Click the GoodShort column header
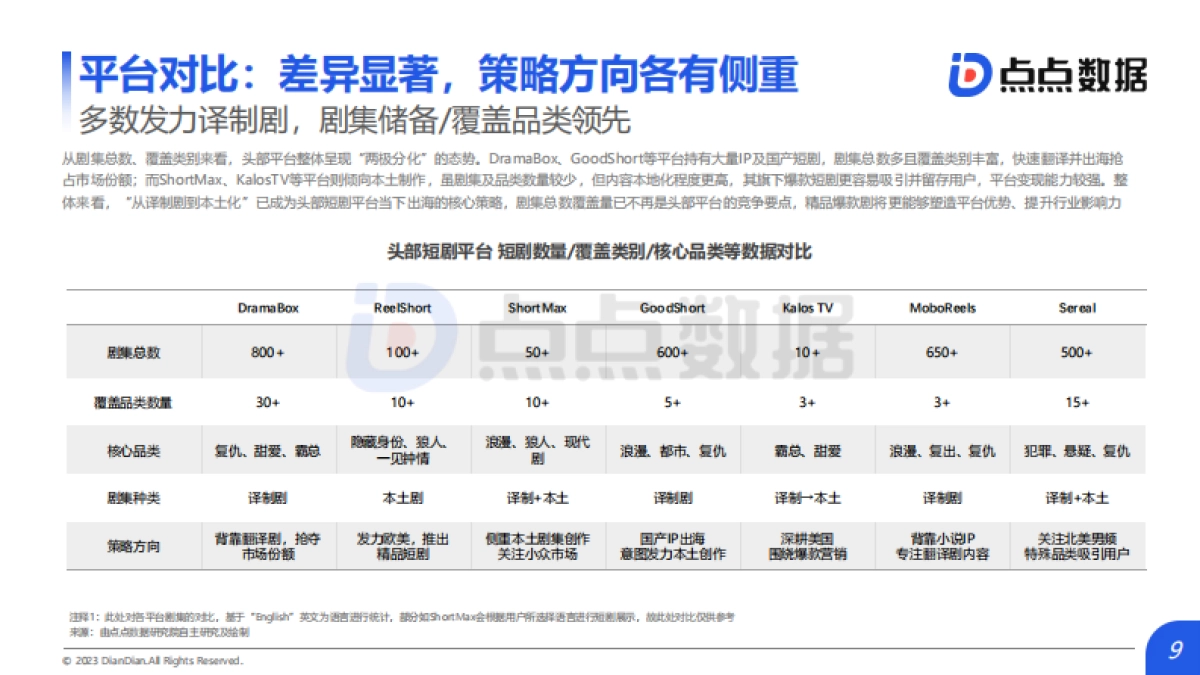The image size is (1200, 675). [673, 309]
